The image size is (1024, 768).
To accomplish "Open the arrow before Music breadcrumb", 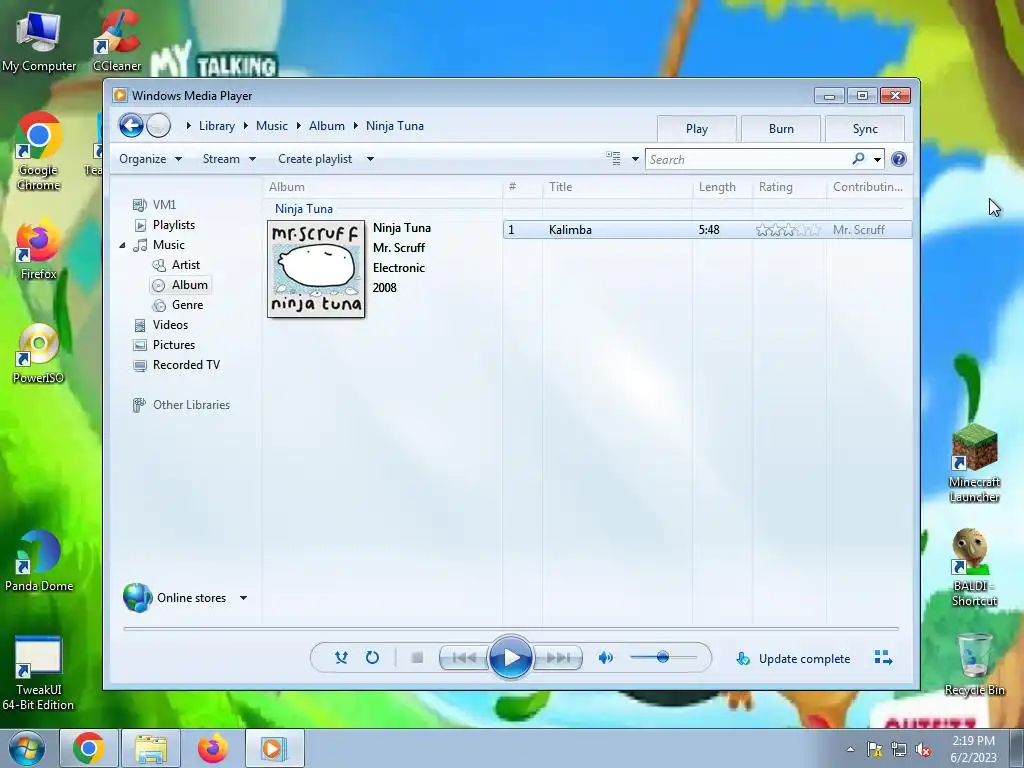I will (246, 125).
